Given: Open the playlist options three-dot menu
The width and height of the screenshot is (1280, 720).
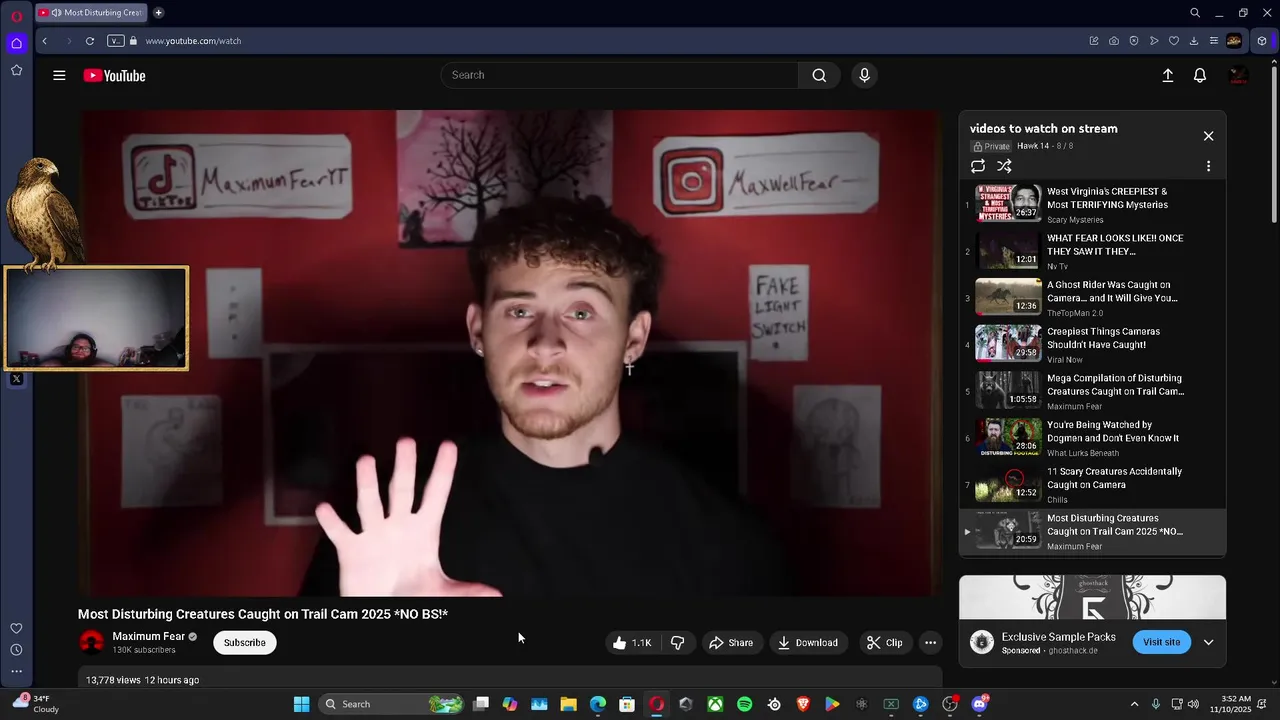Looking at the screenshot, I should [x=1208, y=166].
